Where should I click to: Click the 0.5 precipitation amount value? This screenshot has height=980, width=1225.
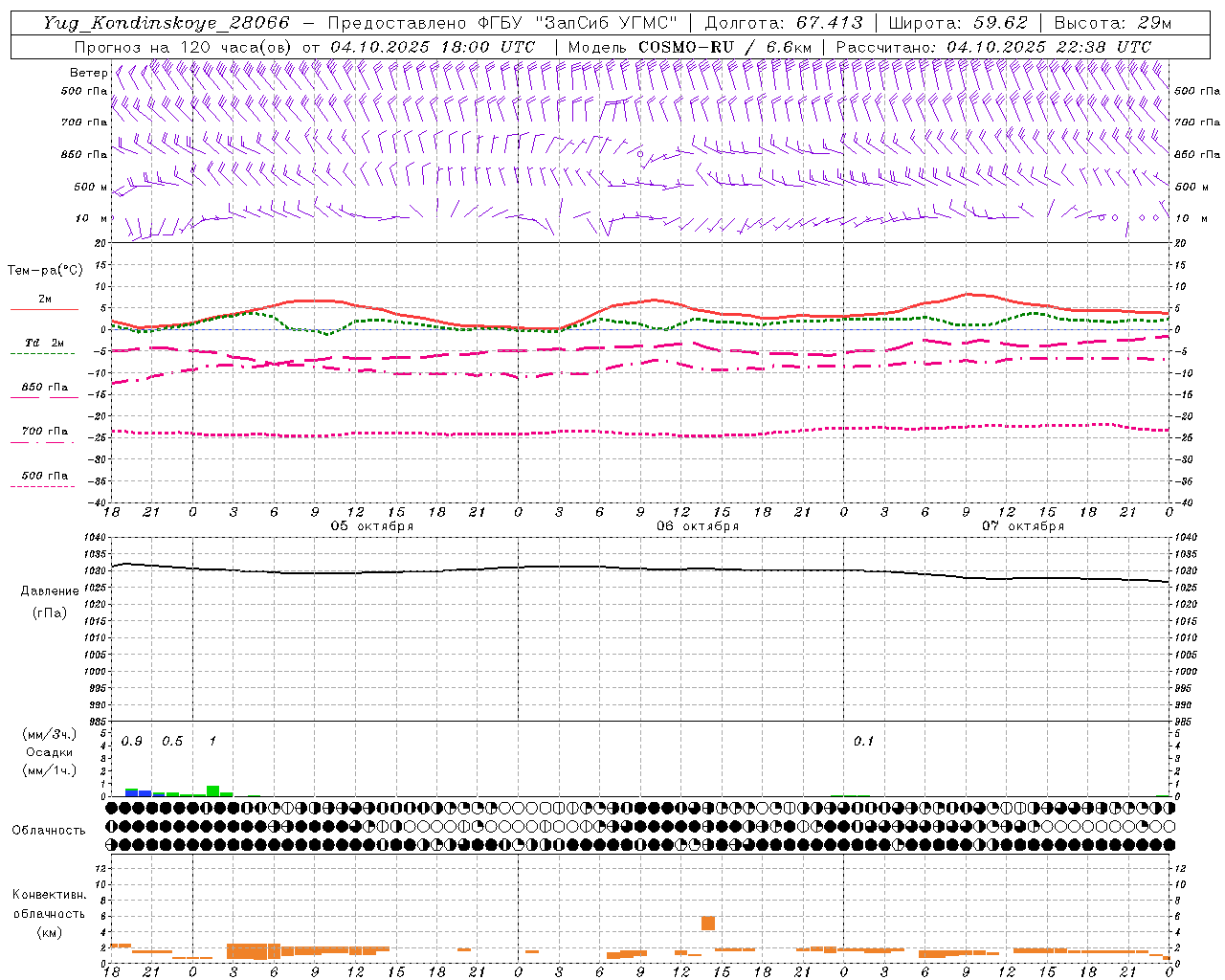(172, 741)
